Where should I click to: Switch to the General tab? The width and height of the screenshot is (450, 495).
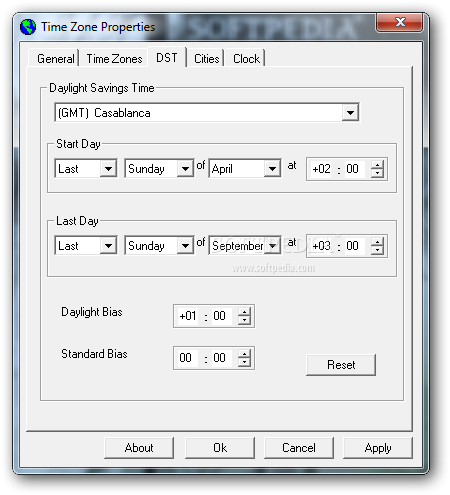click(x=56, y=59)
